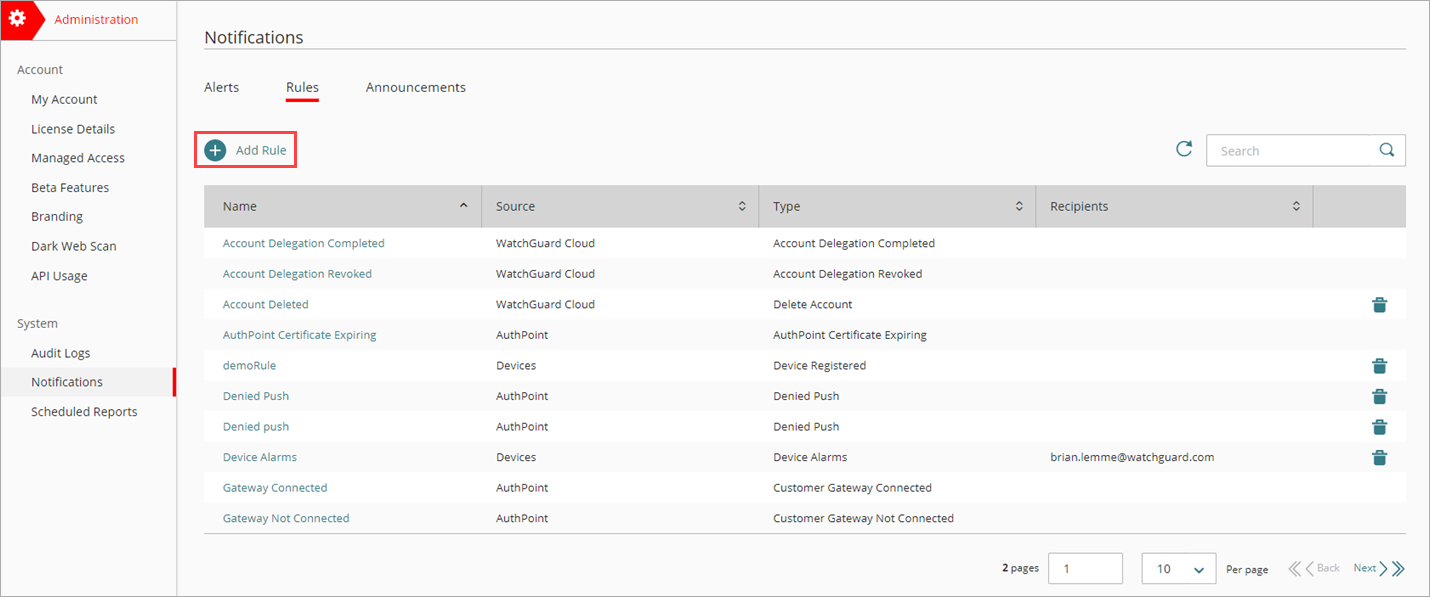Delete Device Alarms with its trash icon
Viewport: 1430px width, 597px height.
1380,457
